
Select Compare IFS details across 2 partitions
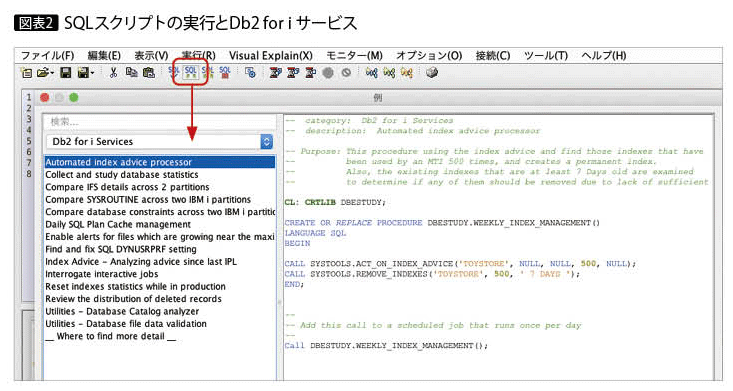159,187
